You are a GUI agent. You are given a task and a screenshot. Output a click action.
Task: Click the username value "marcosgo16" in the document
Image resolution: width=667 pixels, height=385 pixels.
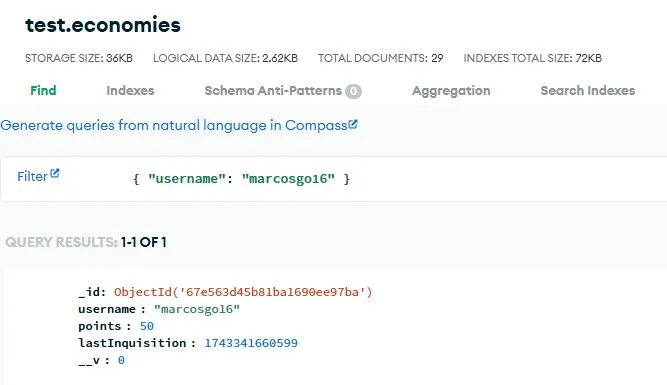coord(197,309)
